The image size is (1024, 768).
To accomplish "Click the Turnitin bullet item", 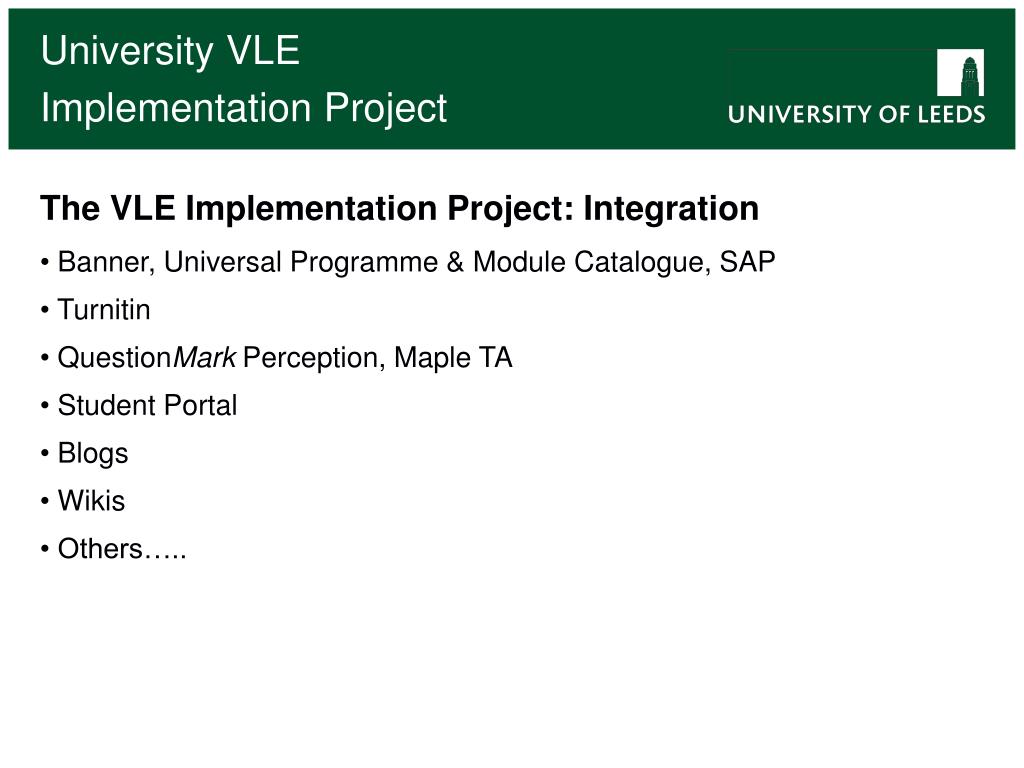I will [x=104, y=310].
